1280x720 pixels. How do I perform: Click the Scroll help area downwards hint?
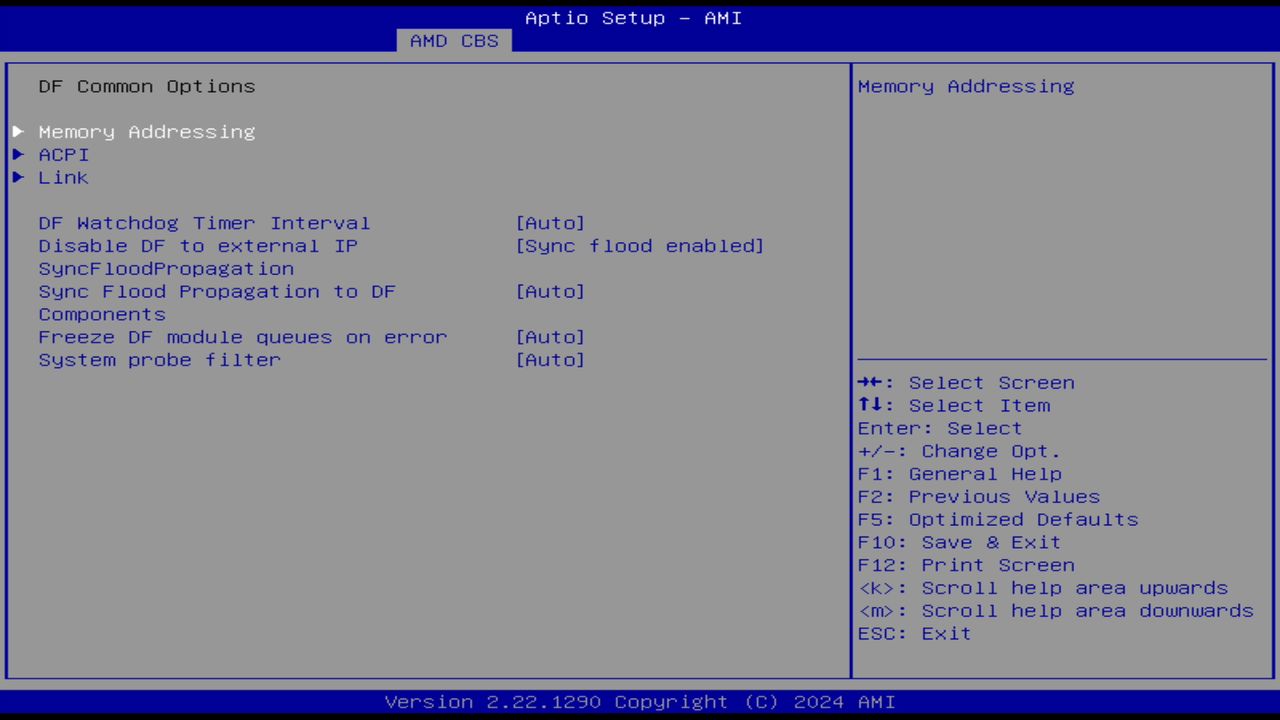click(x=1056, y=611)
